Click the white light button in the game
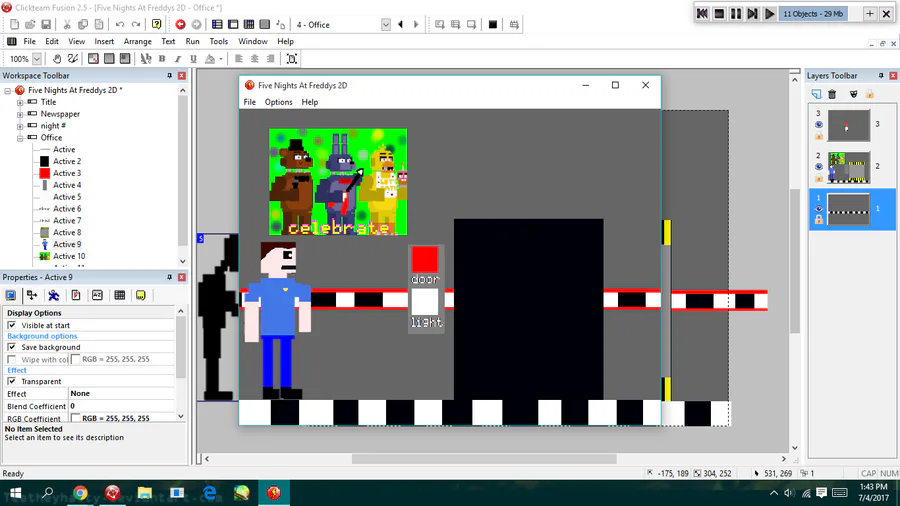 click(x=425, y=302)
